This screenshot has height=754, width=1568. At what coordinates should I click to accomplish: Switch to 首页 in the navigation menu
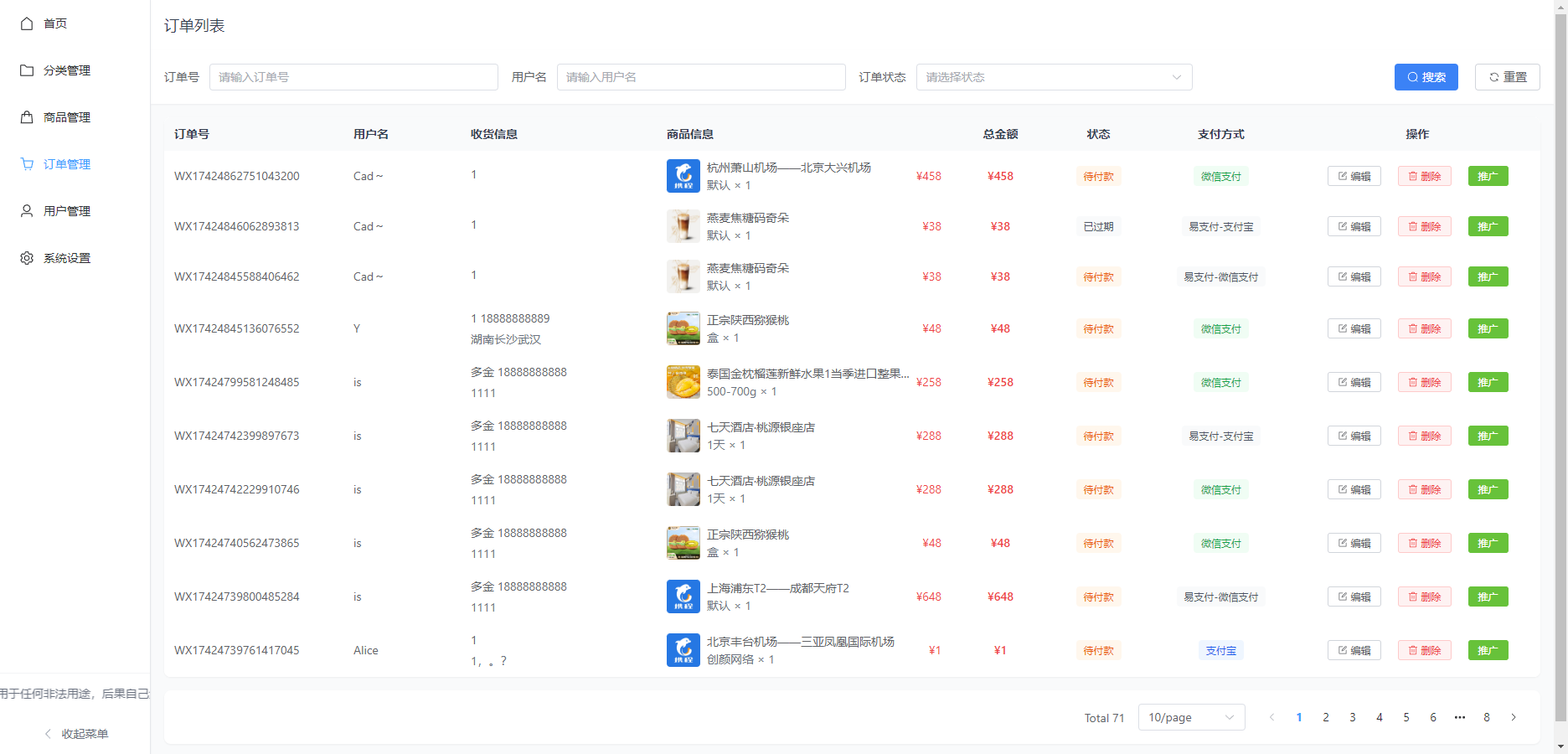(x=55, y=23)
